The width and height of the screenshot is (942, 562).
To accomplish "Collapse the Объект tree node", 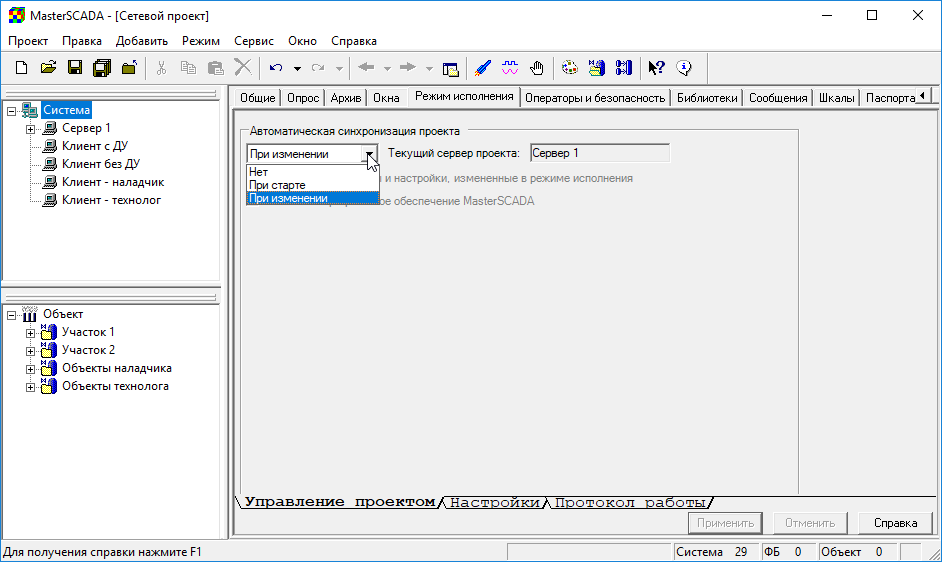I will [11, 315].
